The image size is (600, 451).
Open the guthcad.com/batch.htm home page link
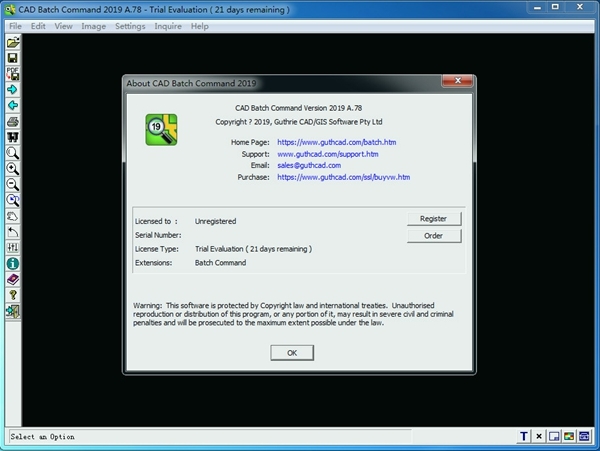[337, 142]
